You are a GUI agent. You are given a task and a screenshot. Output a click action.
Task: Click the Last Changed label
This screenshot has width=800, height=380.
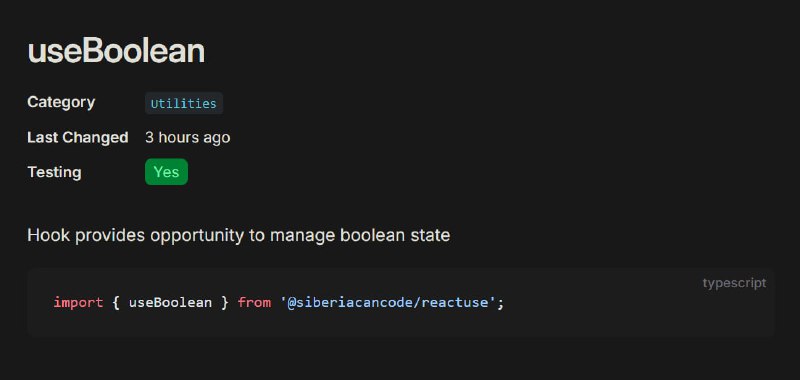point(78,137)
